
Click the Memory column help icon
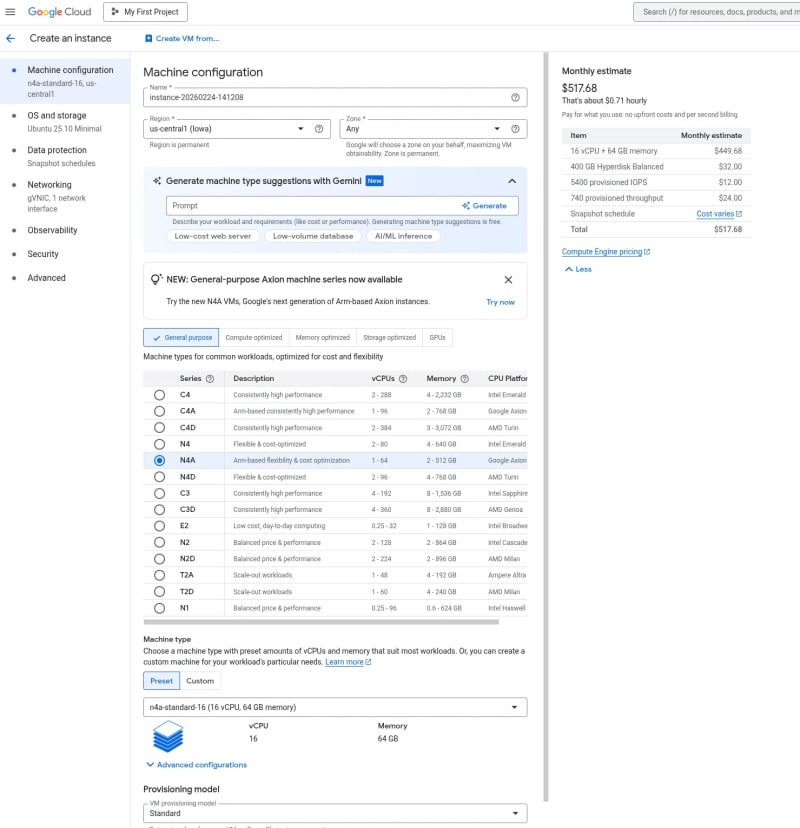pyautogui.click(x=464, y=379)
